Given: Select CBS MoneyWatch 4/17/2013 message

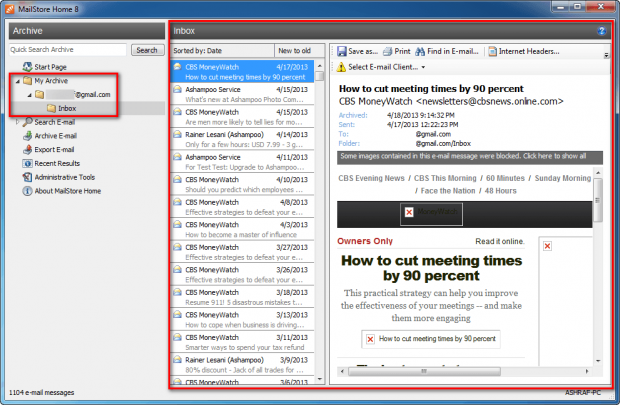Looking at the screenshot, I should [x=242, y=72].
